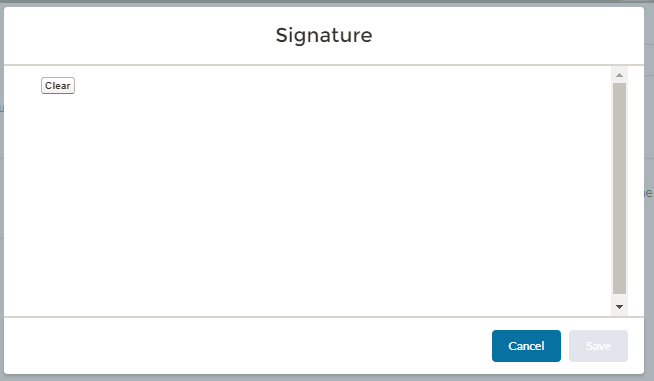
Task: Click the grey vertical scrollbar thumb
Action: tap(619, 189)
